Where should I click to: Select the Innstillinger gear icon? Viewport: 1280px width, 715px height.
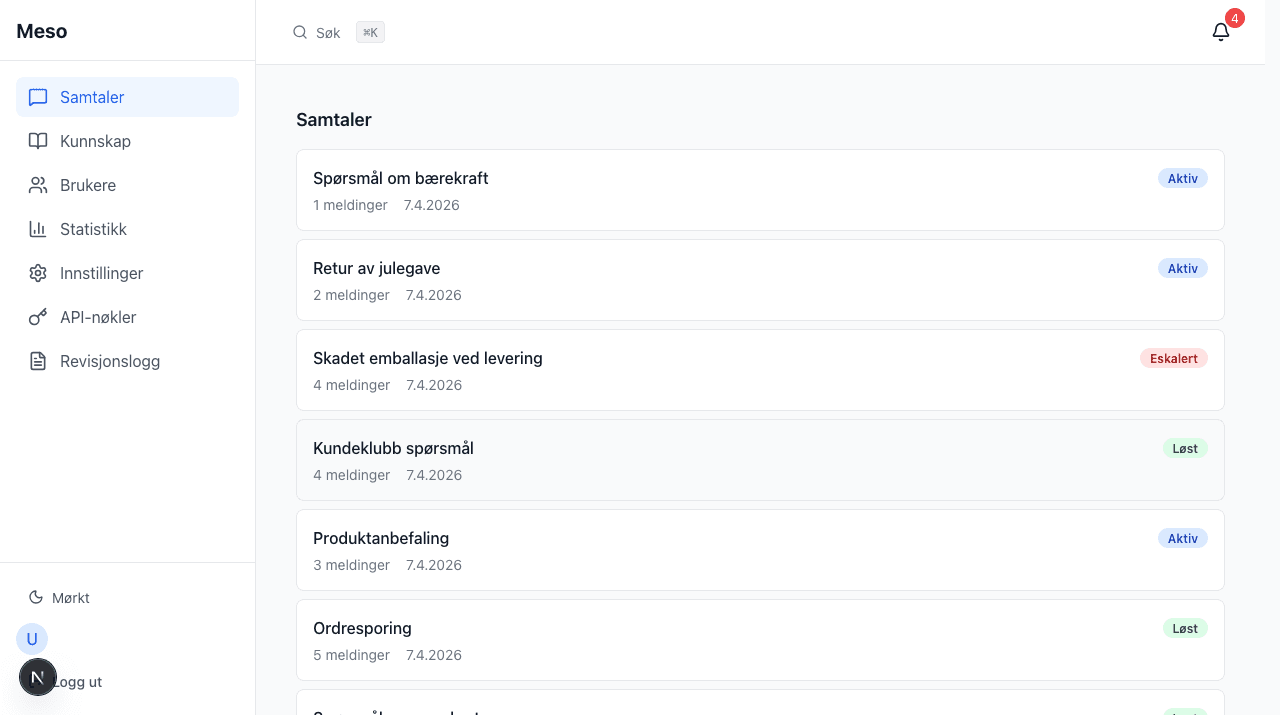coord(38,273)
